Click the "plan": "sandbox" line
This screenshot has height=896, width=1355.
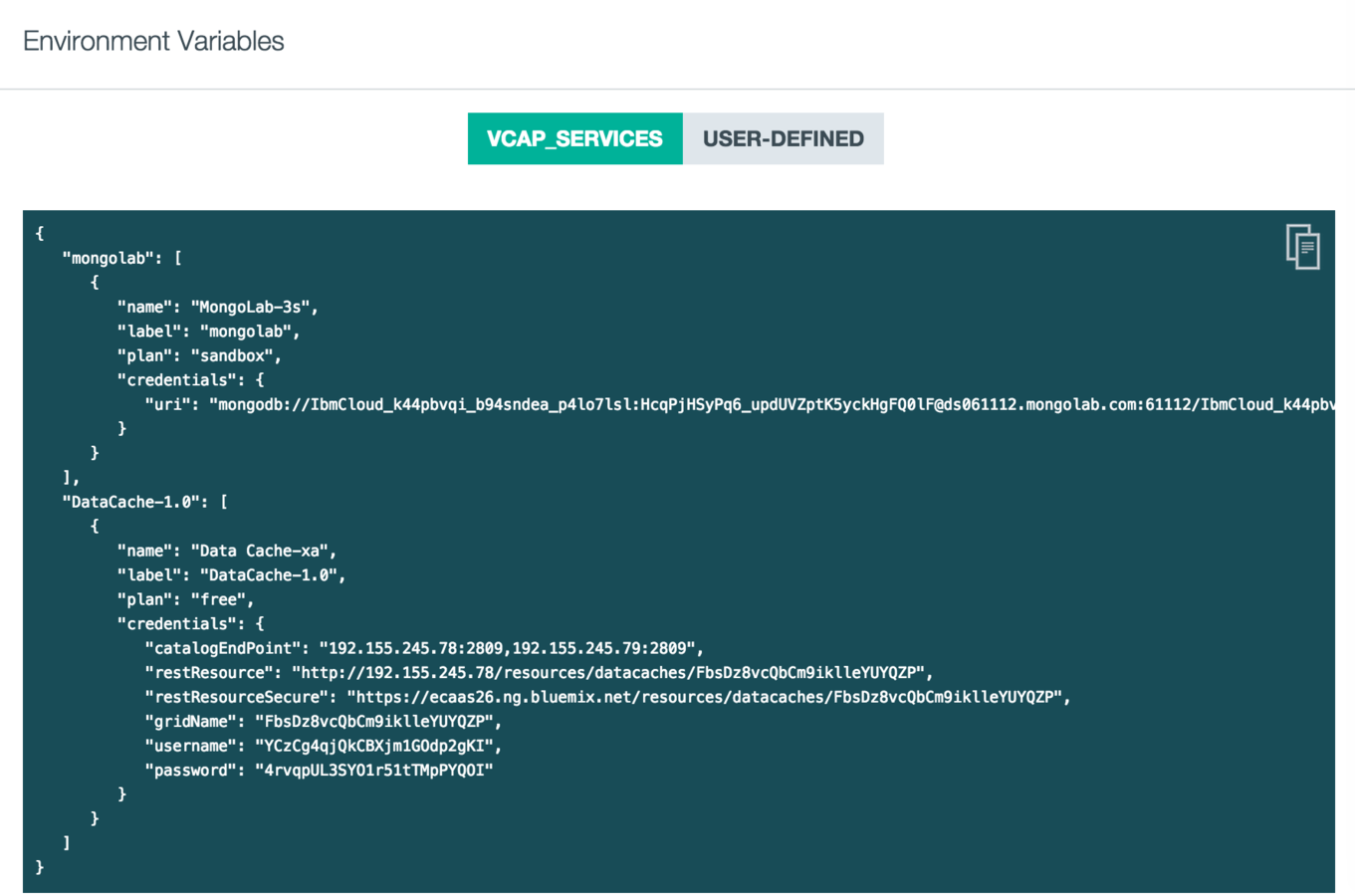tap(200, 355)
